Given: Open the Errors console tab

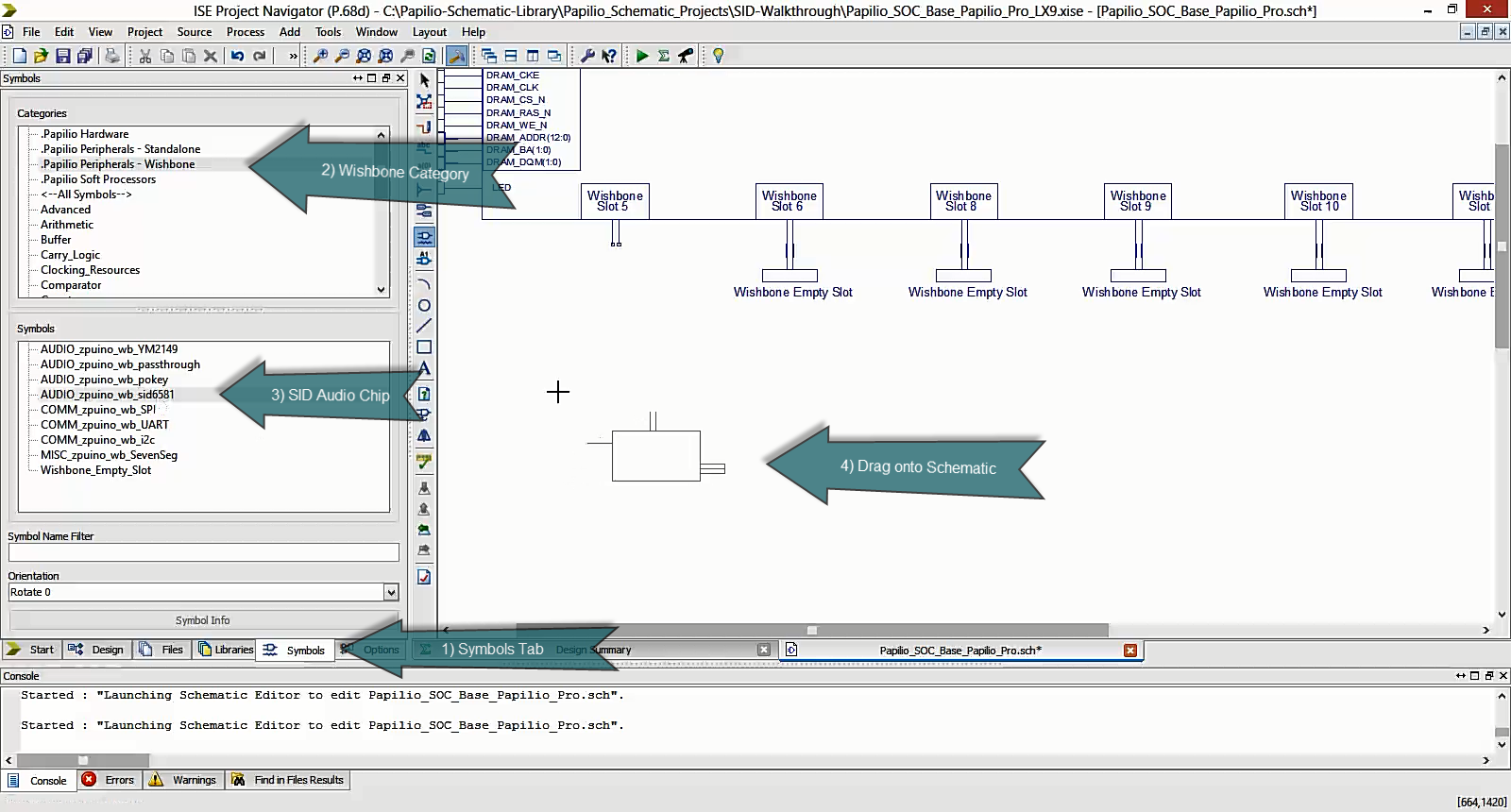Looking at the screenshot, I should (109, 780).
